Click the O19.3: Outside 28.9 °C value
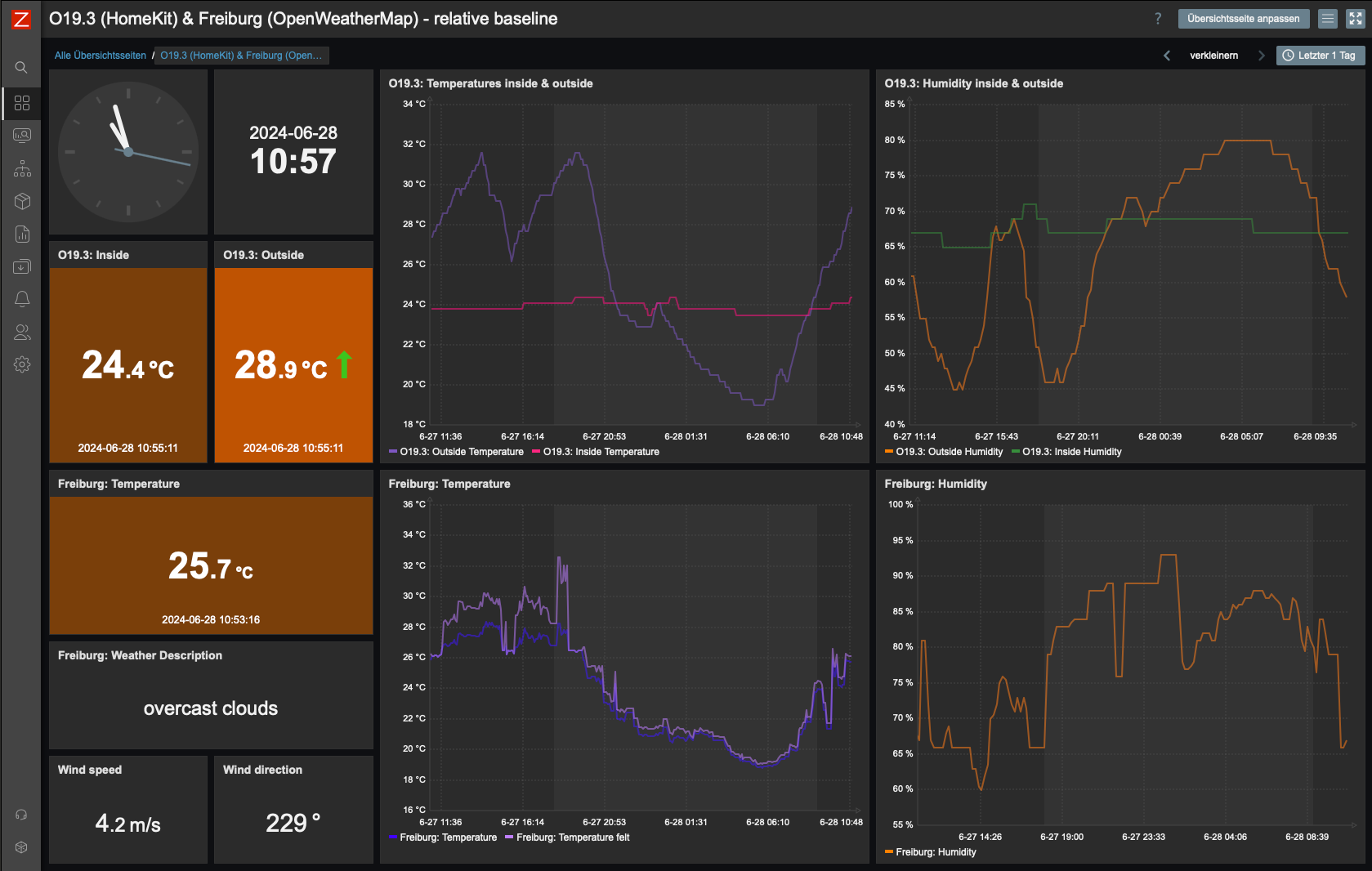This screenshot has width=1372, height=871. click(281, 365)
